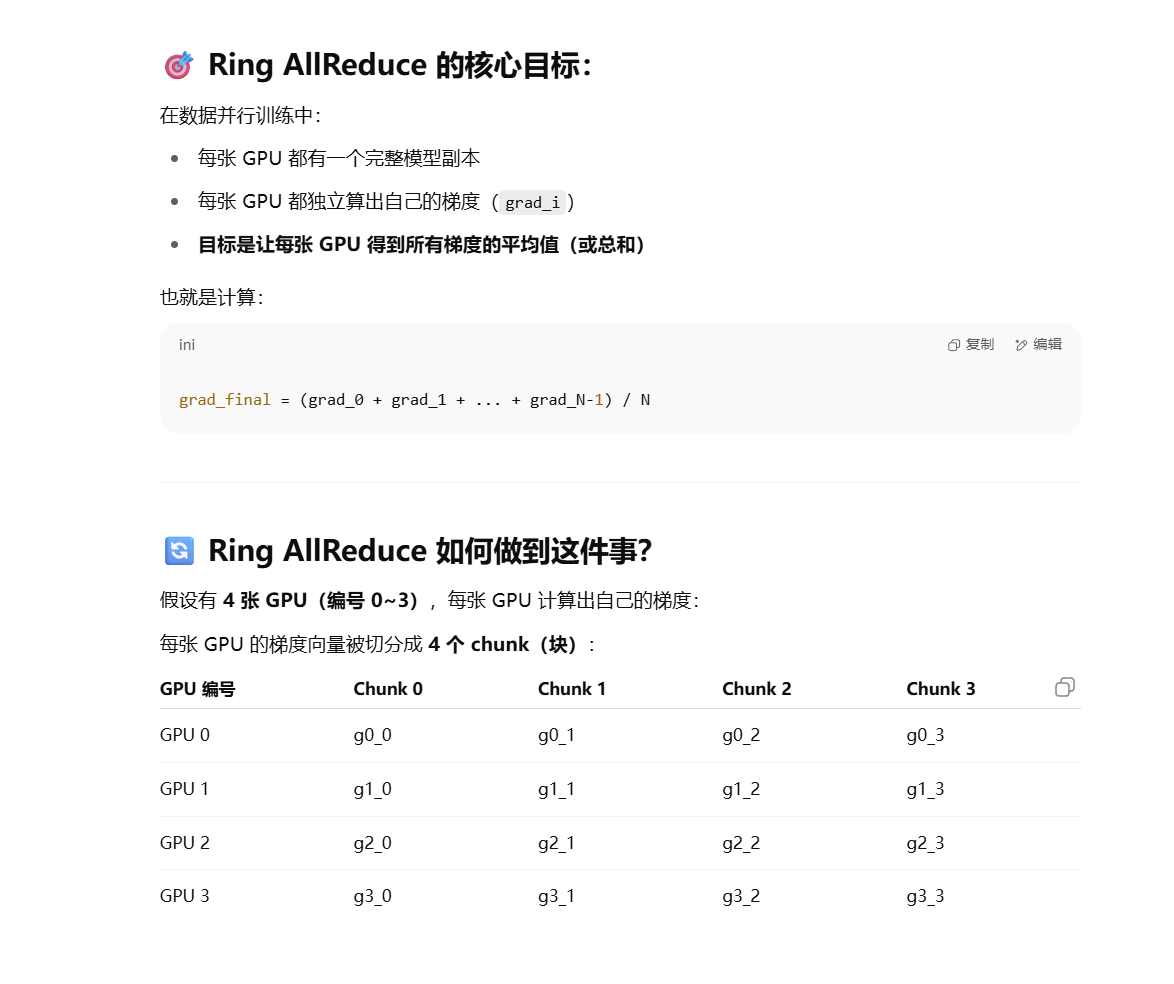Click the cell g1_0
This screenshot has width=1174, height=984.
tap(372, 789)
